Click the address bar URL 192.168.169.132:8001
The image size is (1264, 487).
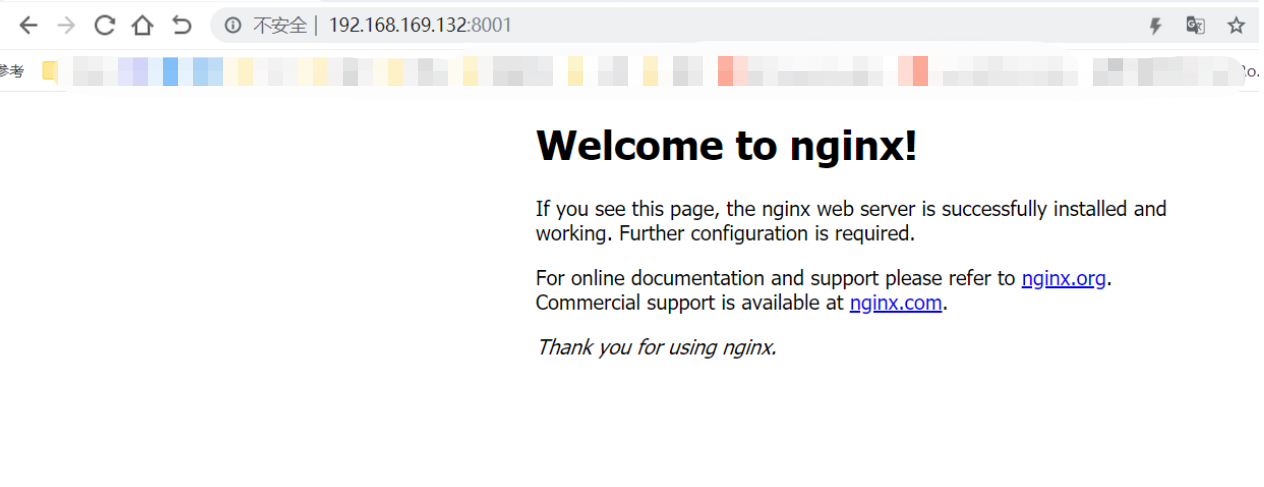point(420,25)
